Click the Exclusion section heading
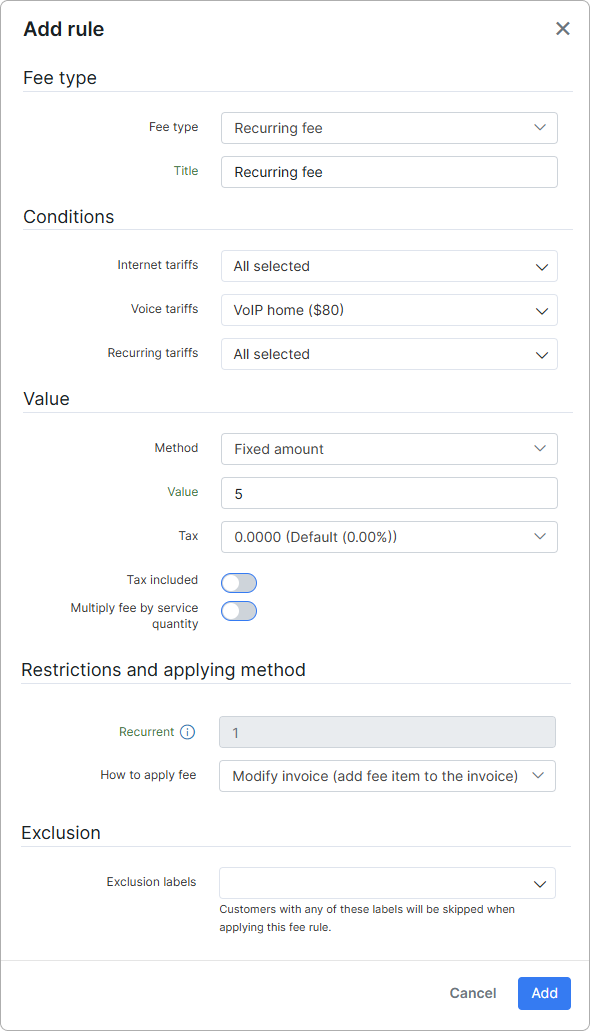Image resolution: width=590 pixels, height=1031 pixels. pos(61,832)
